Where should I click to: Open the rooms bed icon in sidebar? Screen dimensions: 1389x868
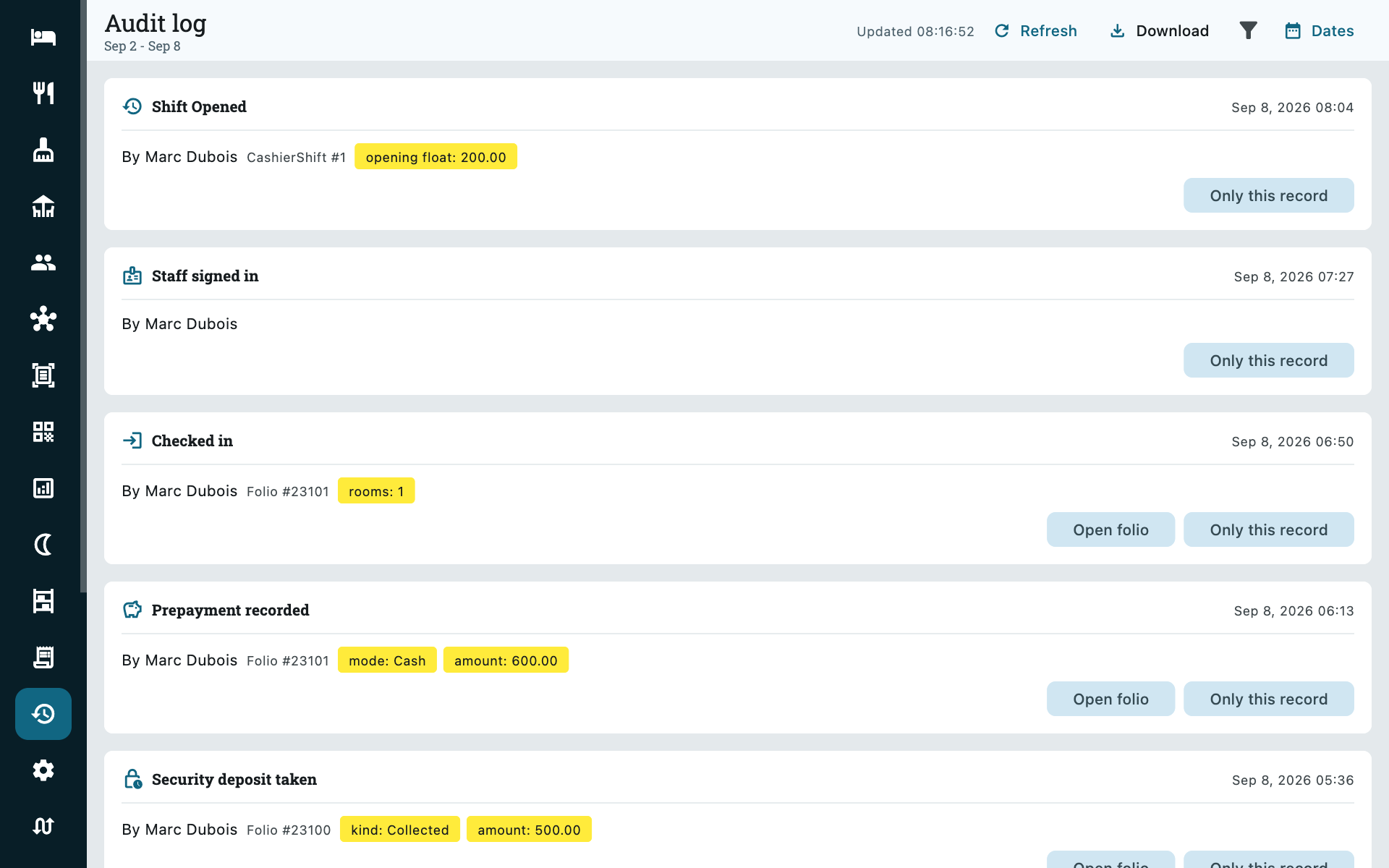point(43,37)
